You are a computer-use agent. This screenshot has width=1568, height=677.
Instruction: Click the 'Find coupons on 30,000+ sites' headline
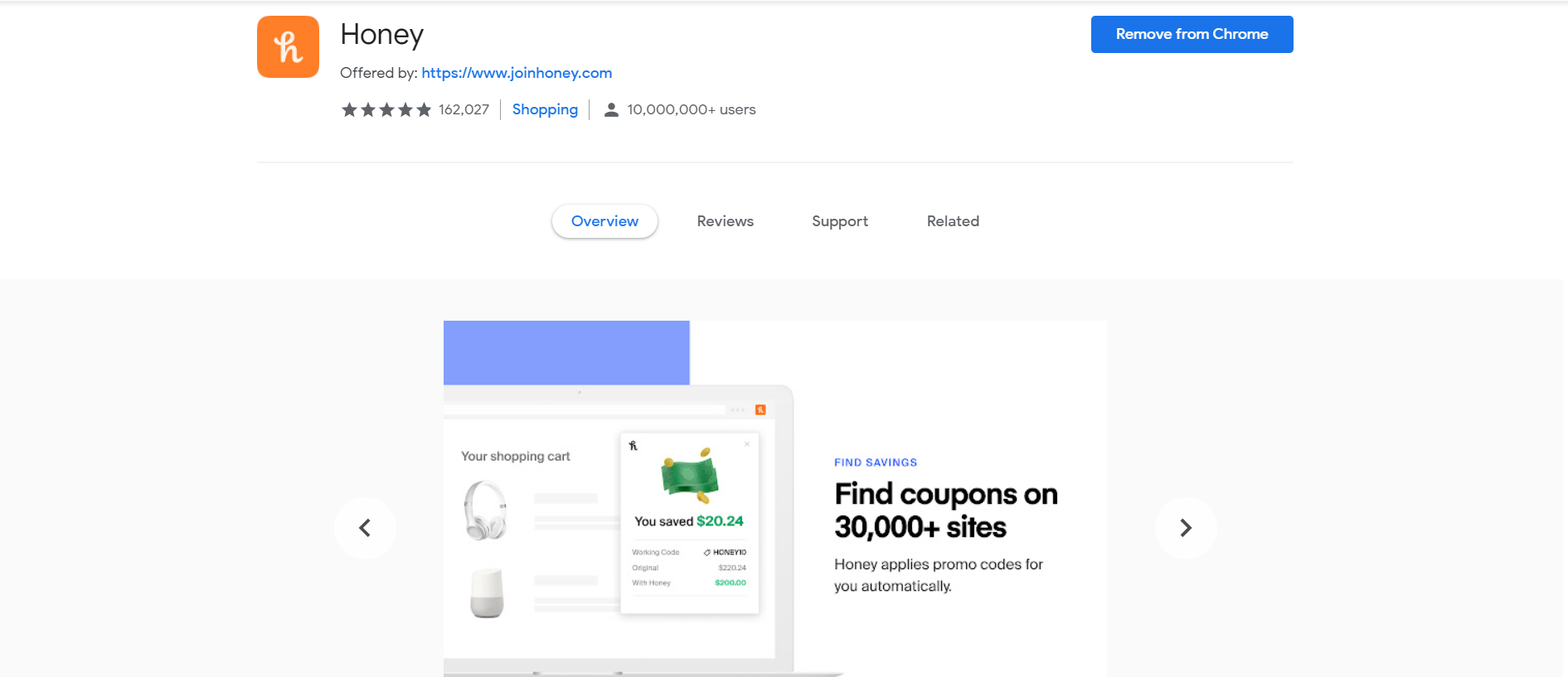coord(946,510)
